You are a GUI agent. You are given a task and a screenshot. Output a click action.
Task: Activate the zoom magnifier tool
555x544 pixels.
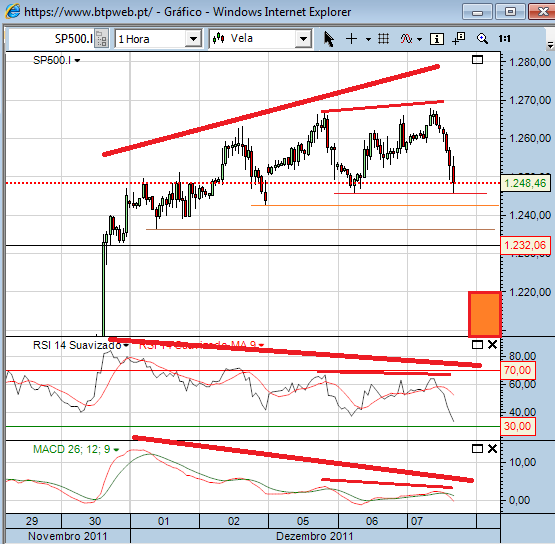tap(482, 39)
